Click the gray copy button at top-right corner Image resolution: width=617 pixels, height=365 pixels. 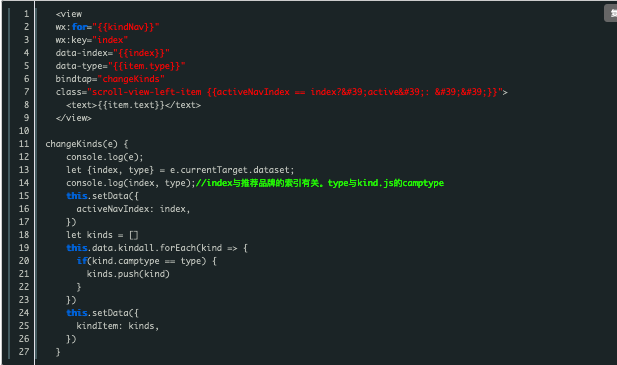click(611, 13)
